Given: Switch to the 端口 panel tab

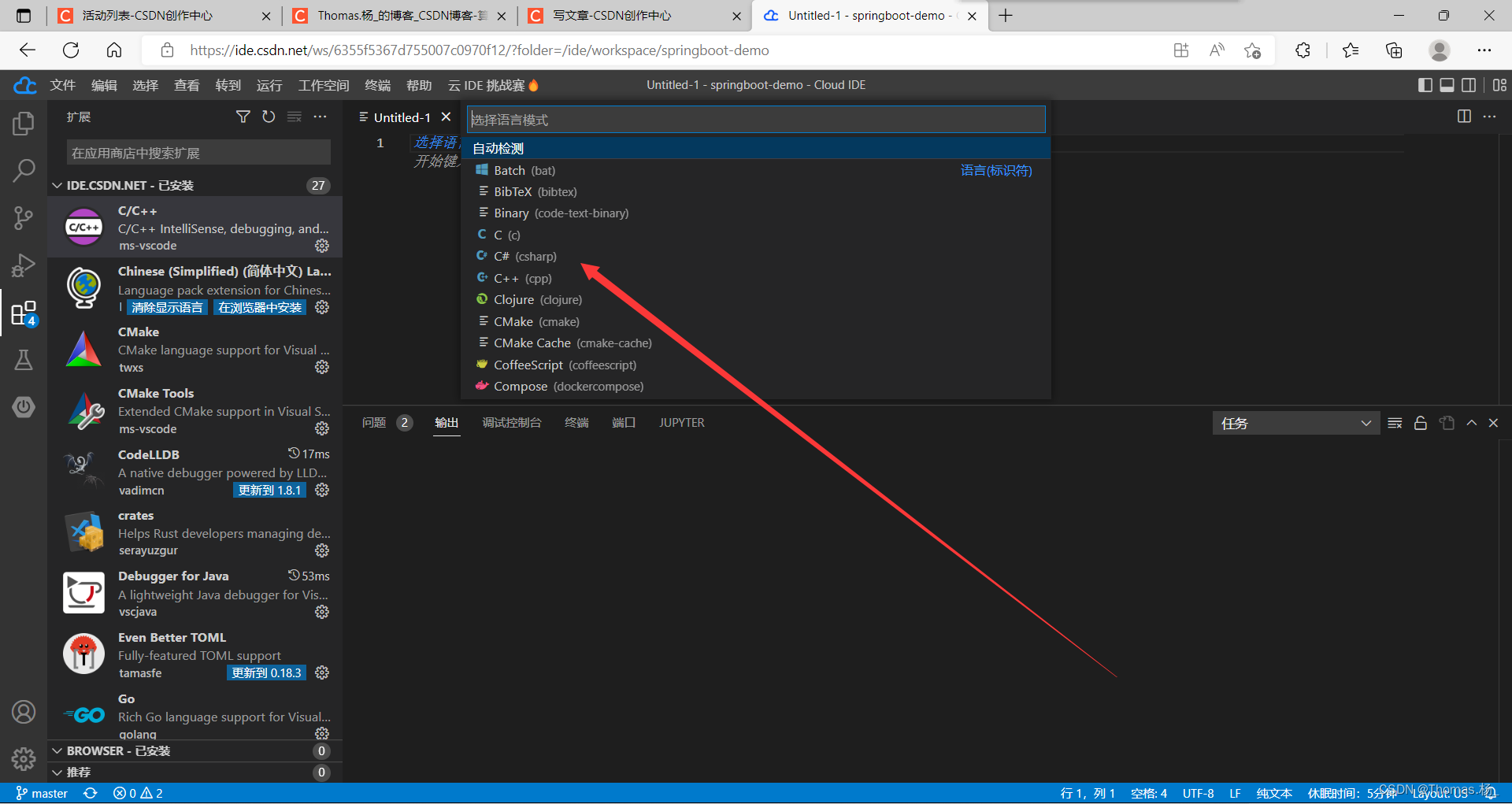Looking at the screenshot, I should 624,423.
